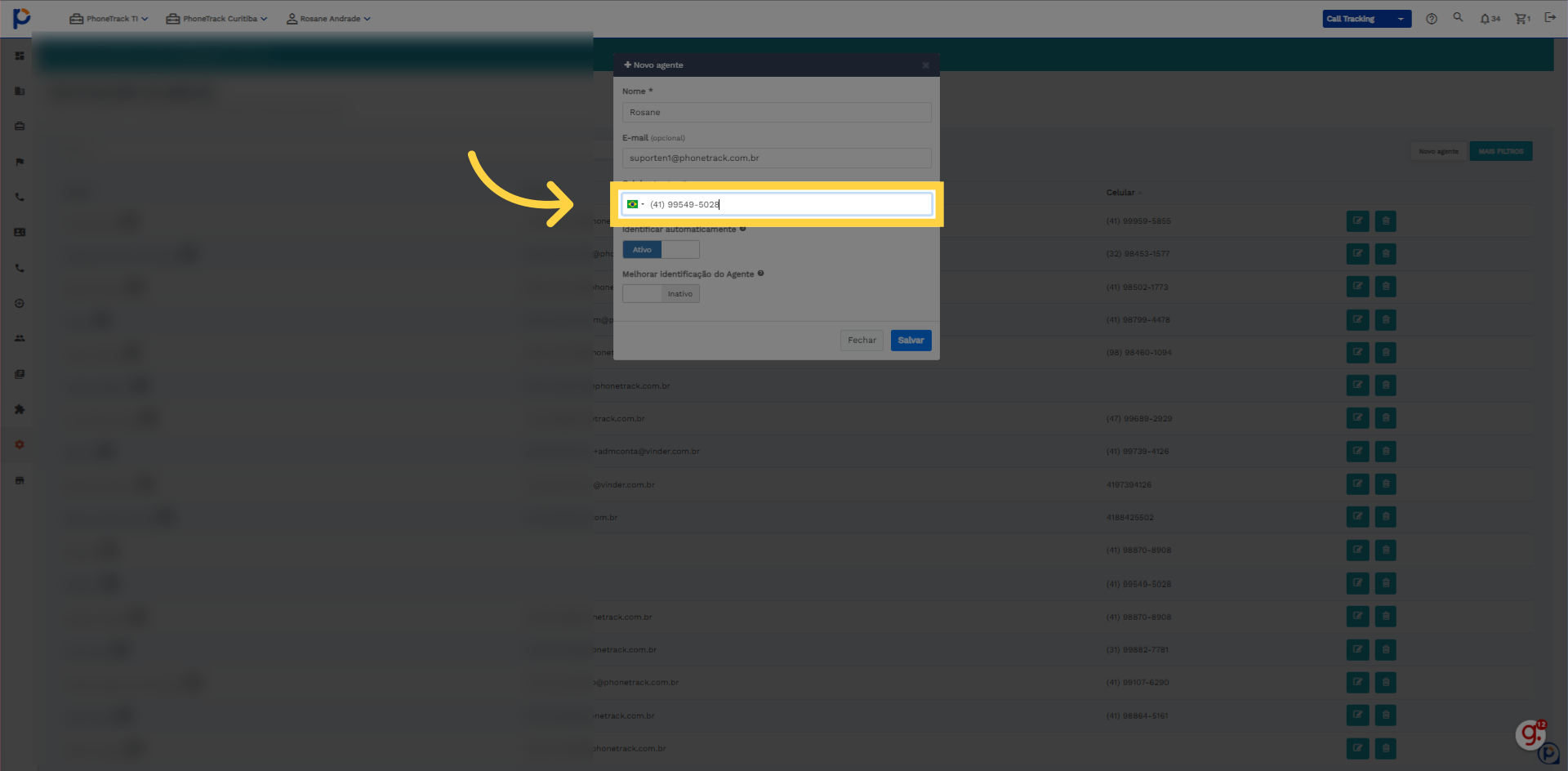Viewport: 1568px width, 771px height.
Task: Open the shopping cart icon
Action: 1522,19
